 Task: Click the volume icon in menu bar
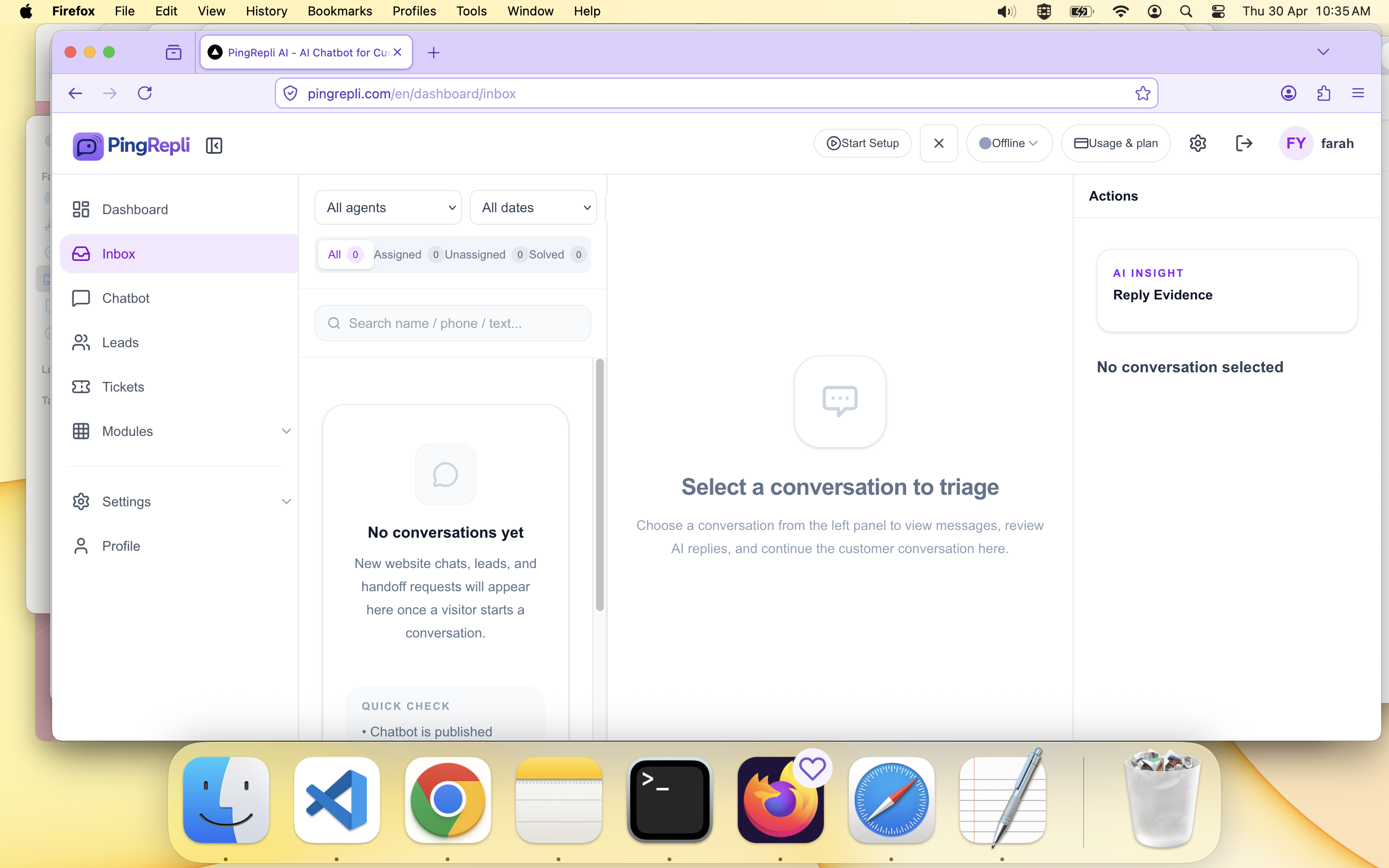click(1007, 11)
